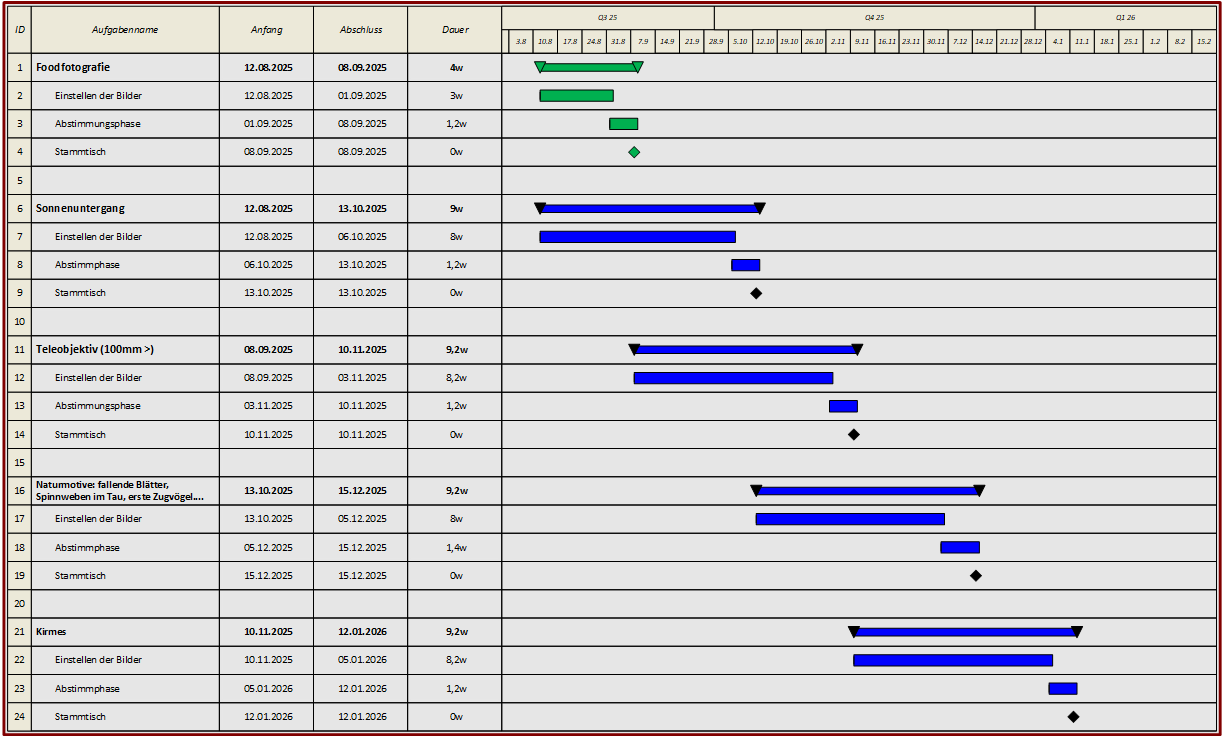Select the "Teleobjektiv (100mm >)" task name
The height and width of the screenshot is (737, 1224).
[95, 350]
